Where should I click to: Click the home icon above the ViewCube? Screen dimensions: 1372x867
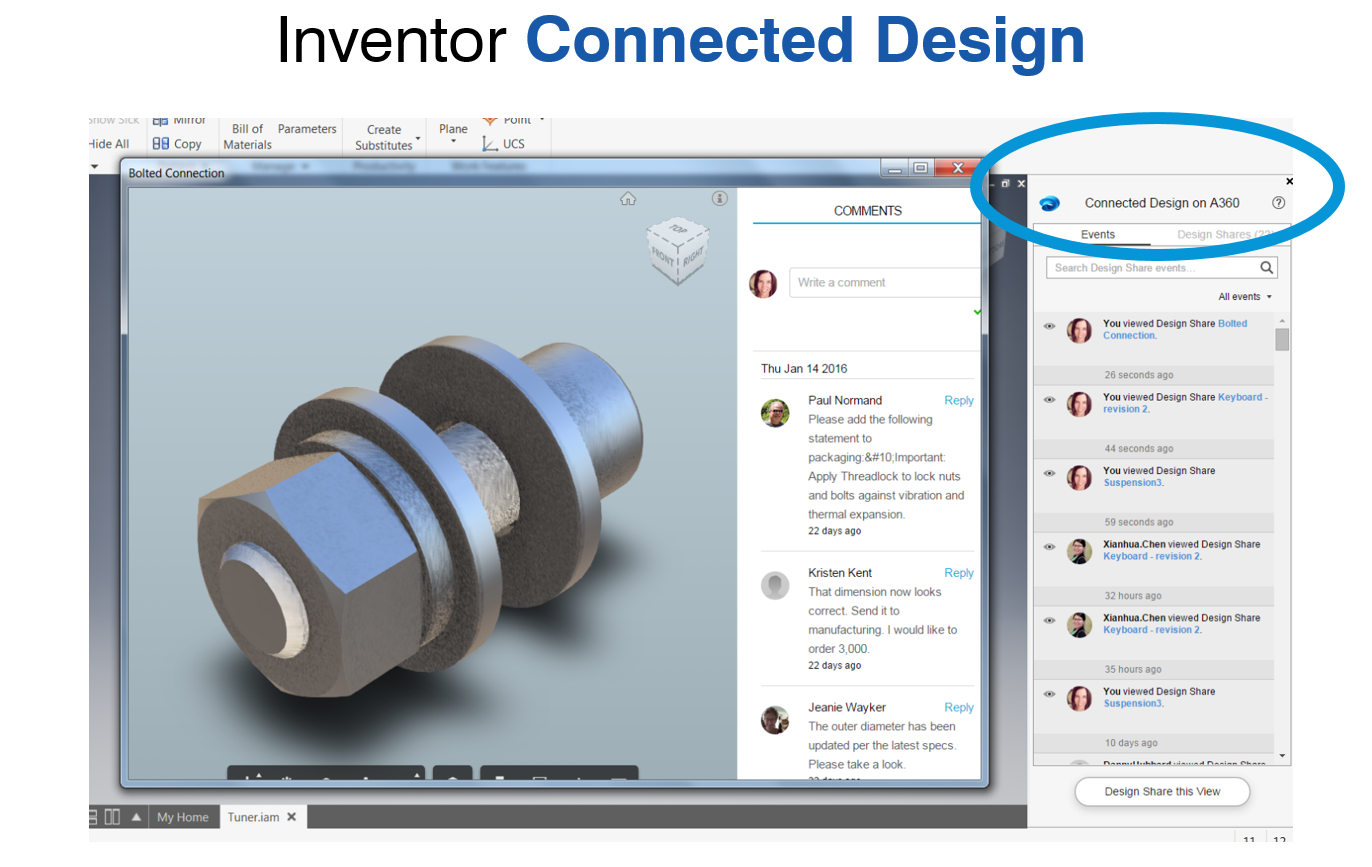(628, 198)
